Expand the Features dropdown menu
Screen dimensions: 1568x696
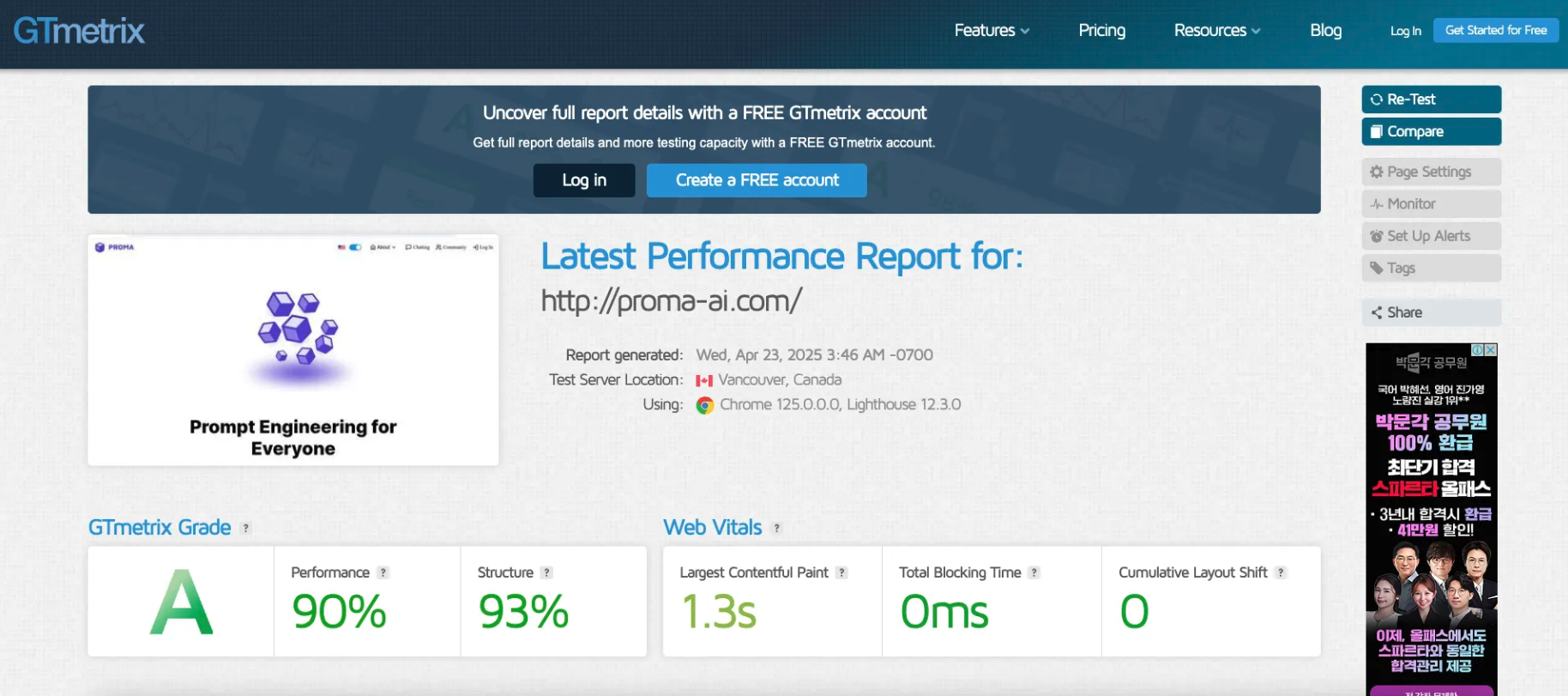point(992,30)
